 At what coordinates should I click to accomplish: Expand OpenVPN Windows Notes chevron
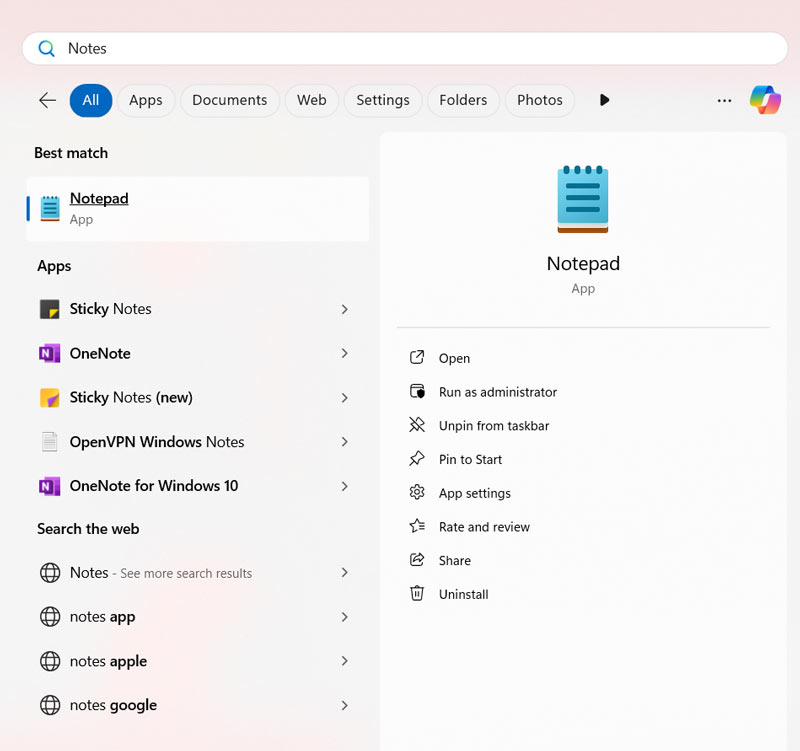(344, 442)
